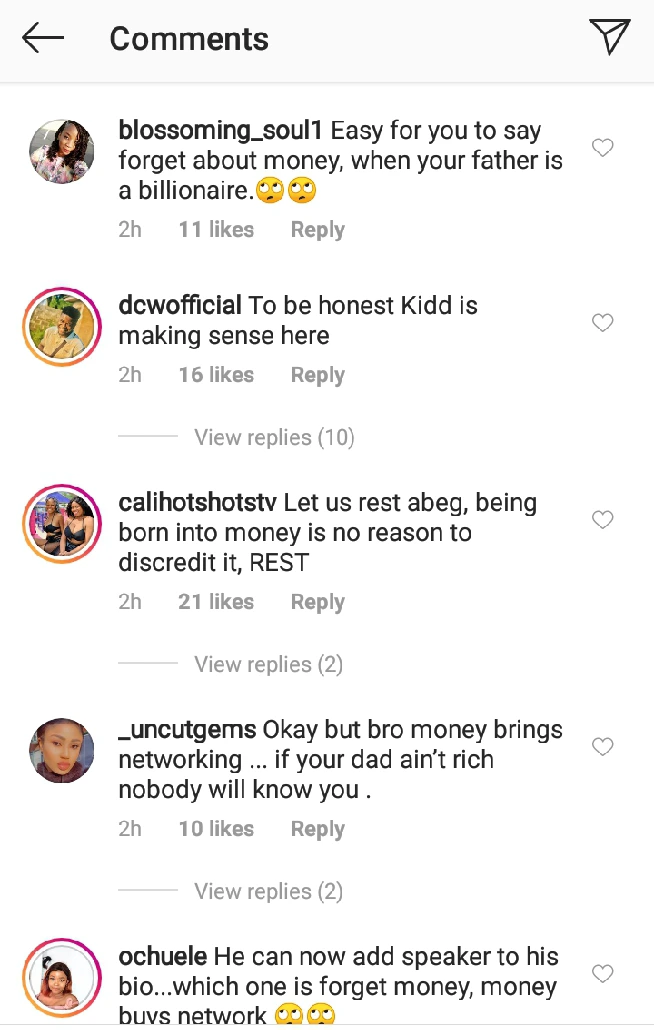This screenshot has height=1030, width=654.
Task: Open ochuele's story avatar
Action: (61, 977)
